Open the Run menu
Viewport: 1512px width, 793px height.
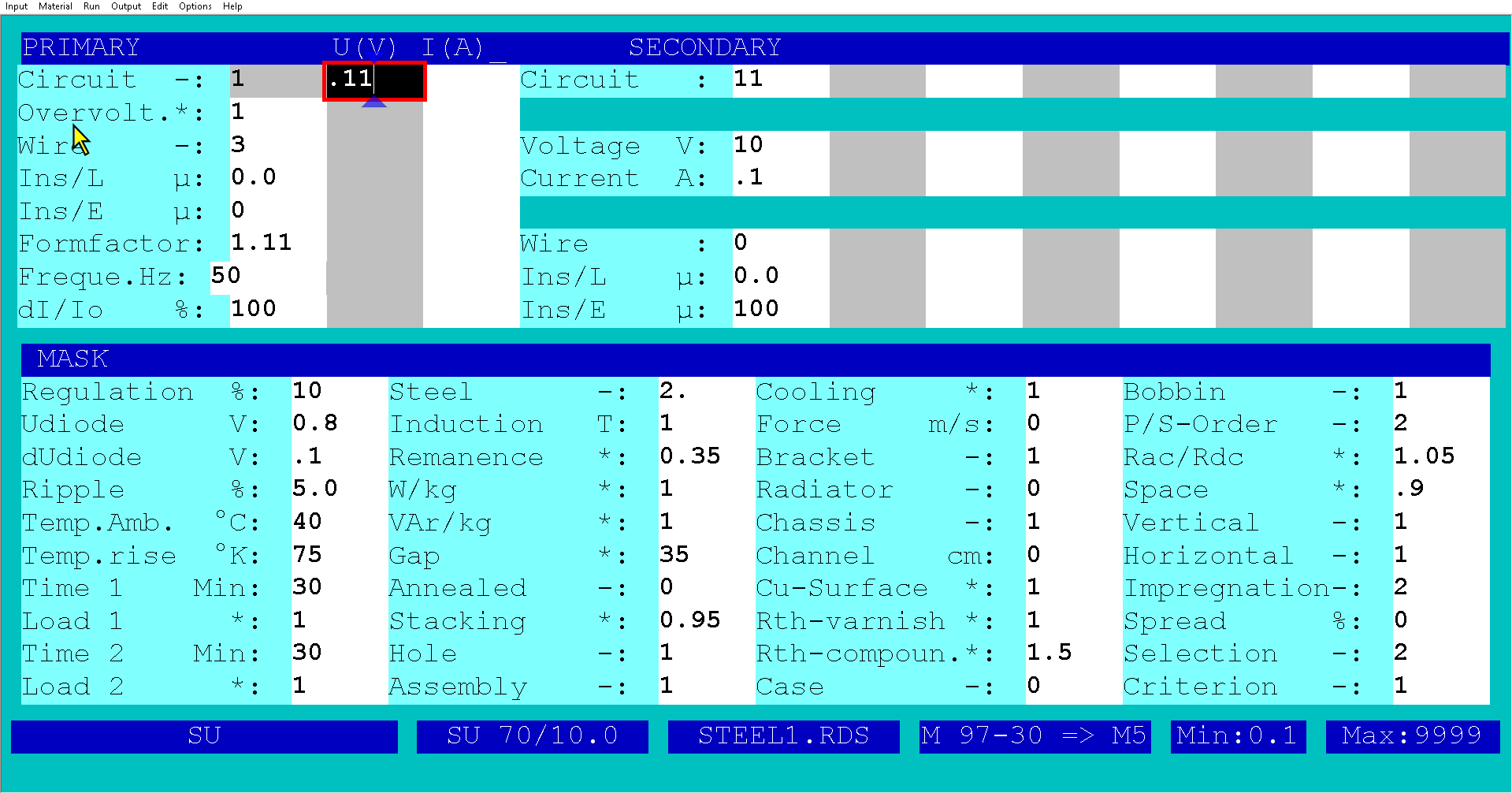tap(91, 6)
